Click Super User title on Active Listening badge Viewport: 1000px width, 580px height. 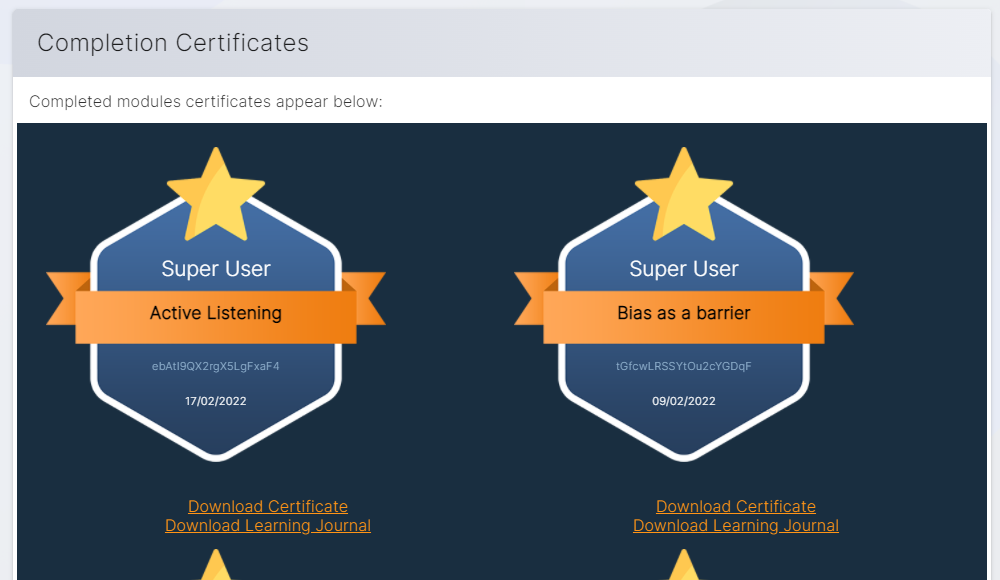216,269
